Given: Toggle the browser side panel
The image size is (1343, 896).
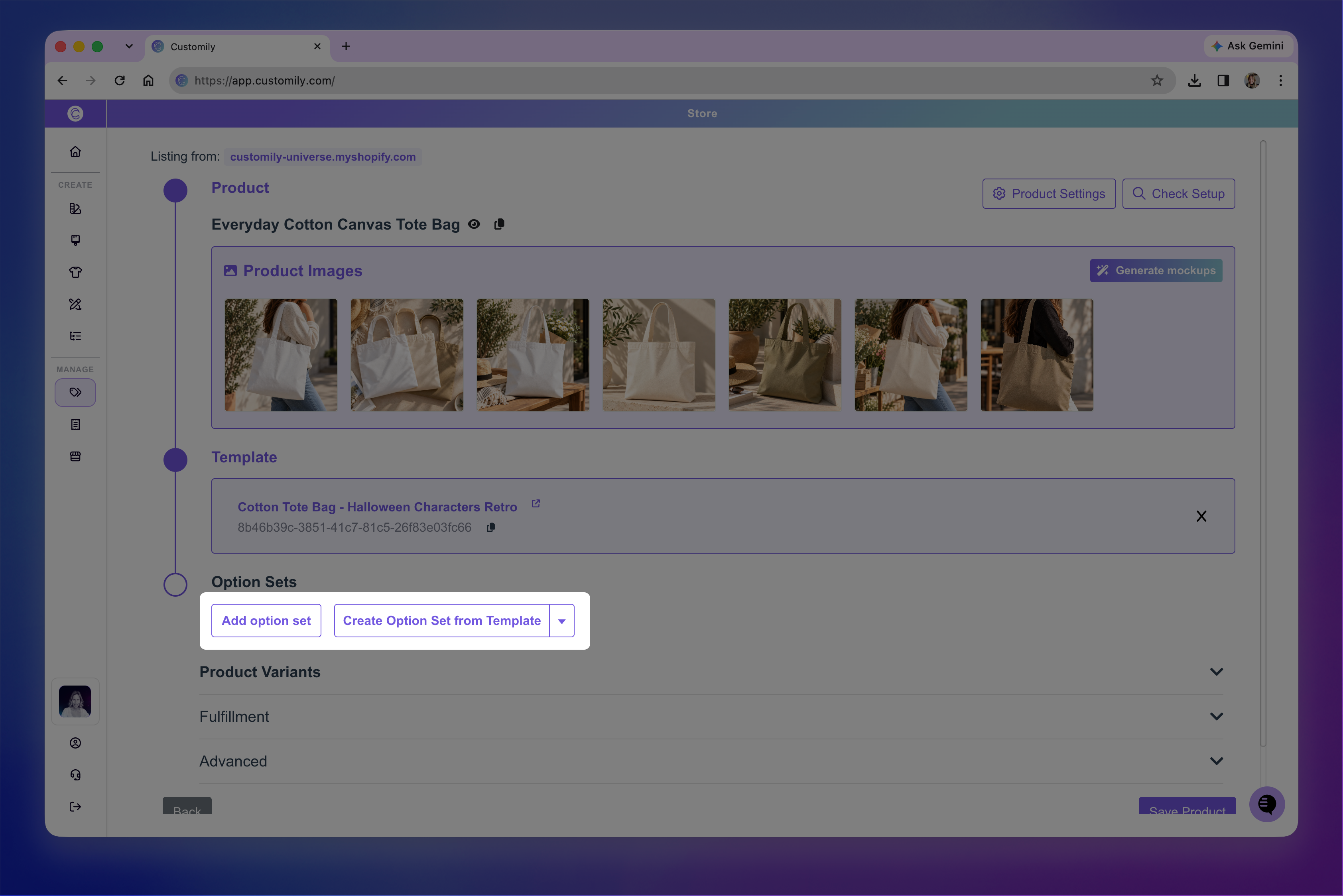Looking at the screenshot, I should 1223,81.
